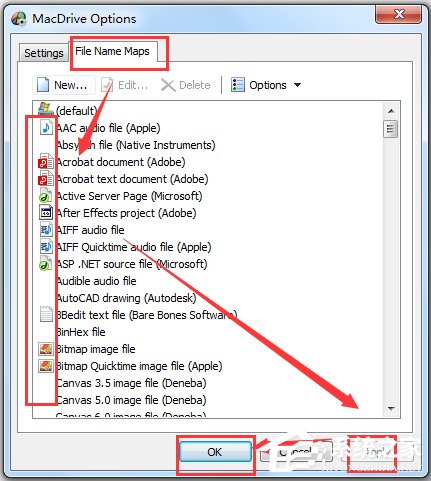This screenshot has height=481, width=431.
Task: Select Canvas 5.0 image file (Deneba)
Action: pos(131,400)
